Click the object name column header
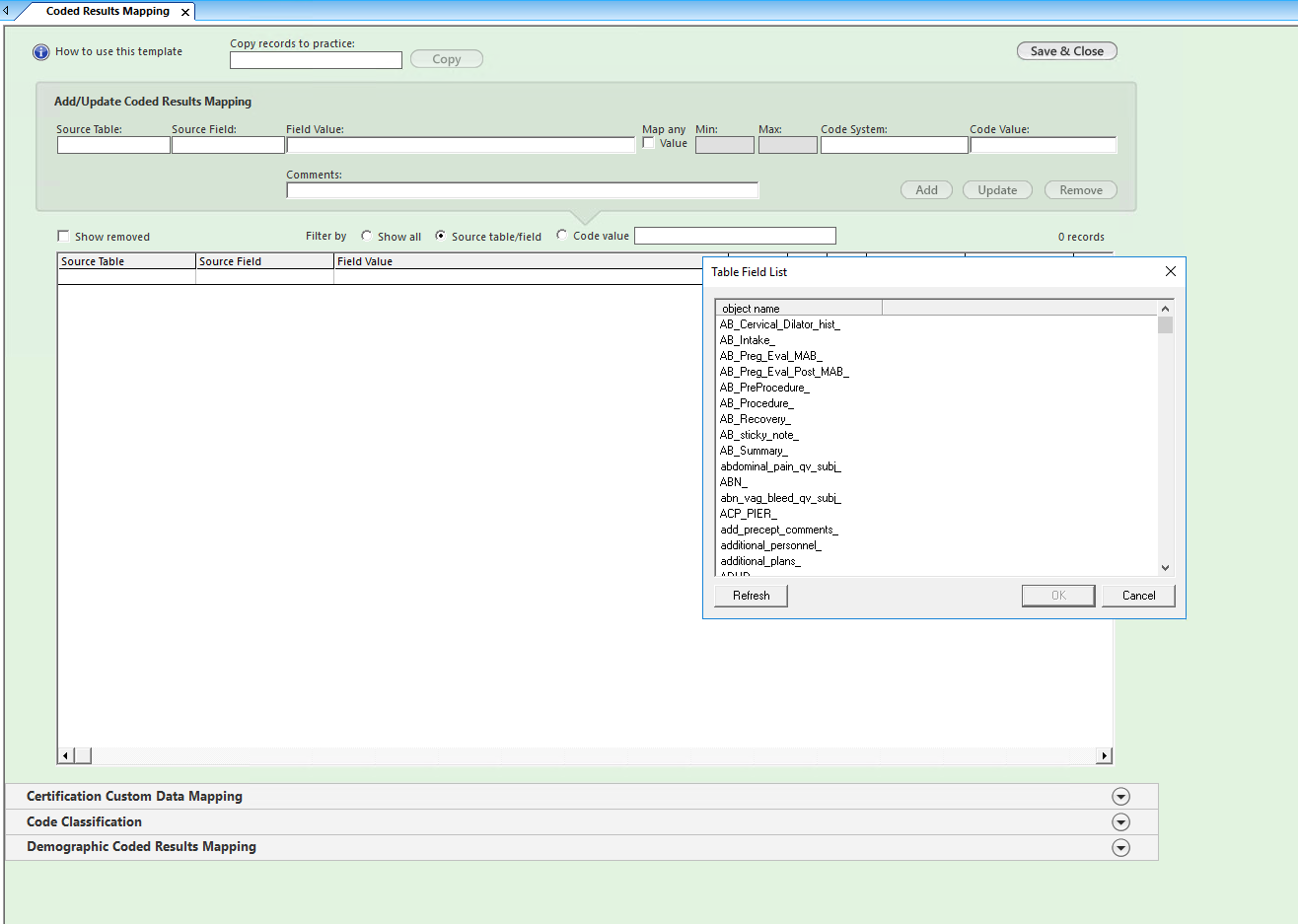This screenshot has height=924, width=1298. 799,308
